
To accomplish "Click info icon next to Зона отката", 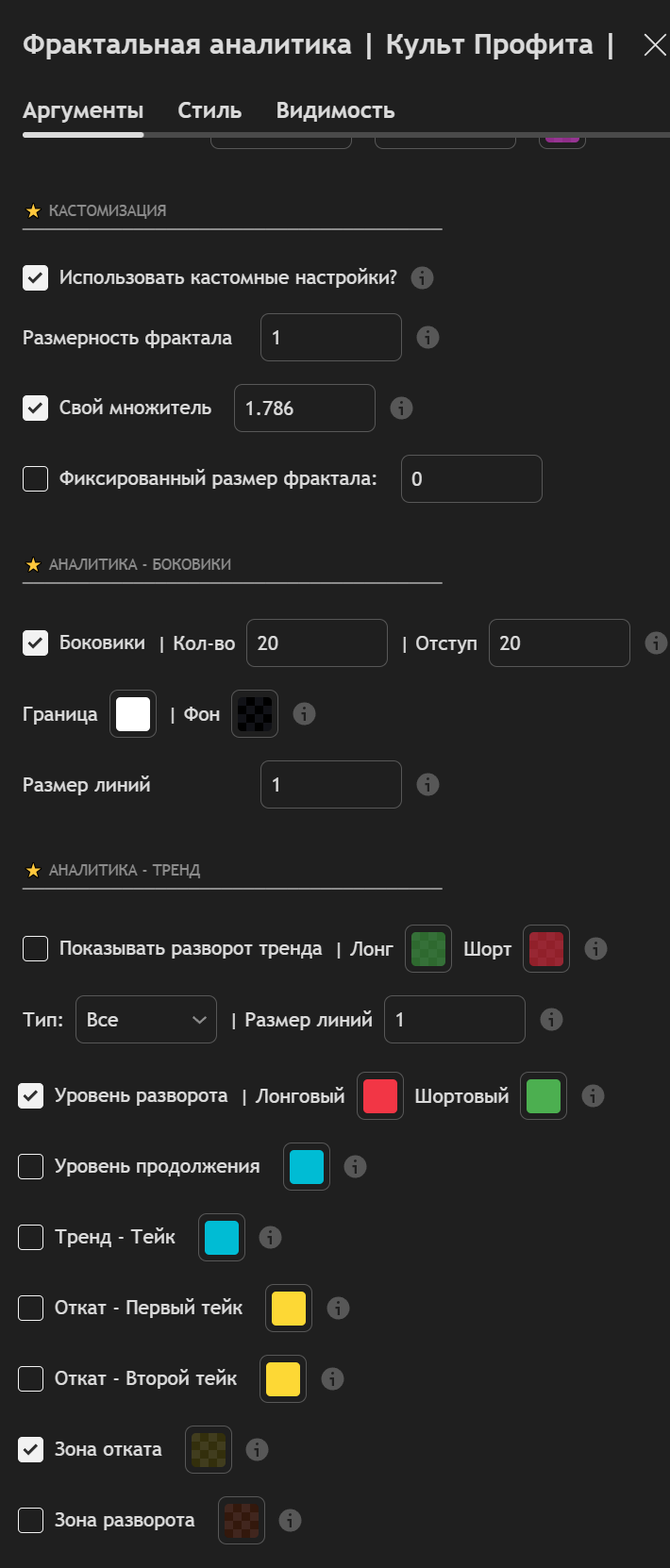I will click(257, 1450).
